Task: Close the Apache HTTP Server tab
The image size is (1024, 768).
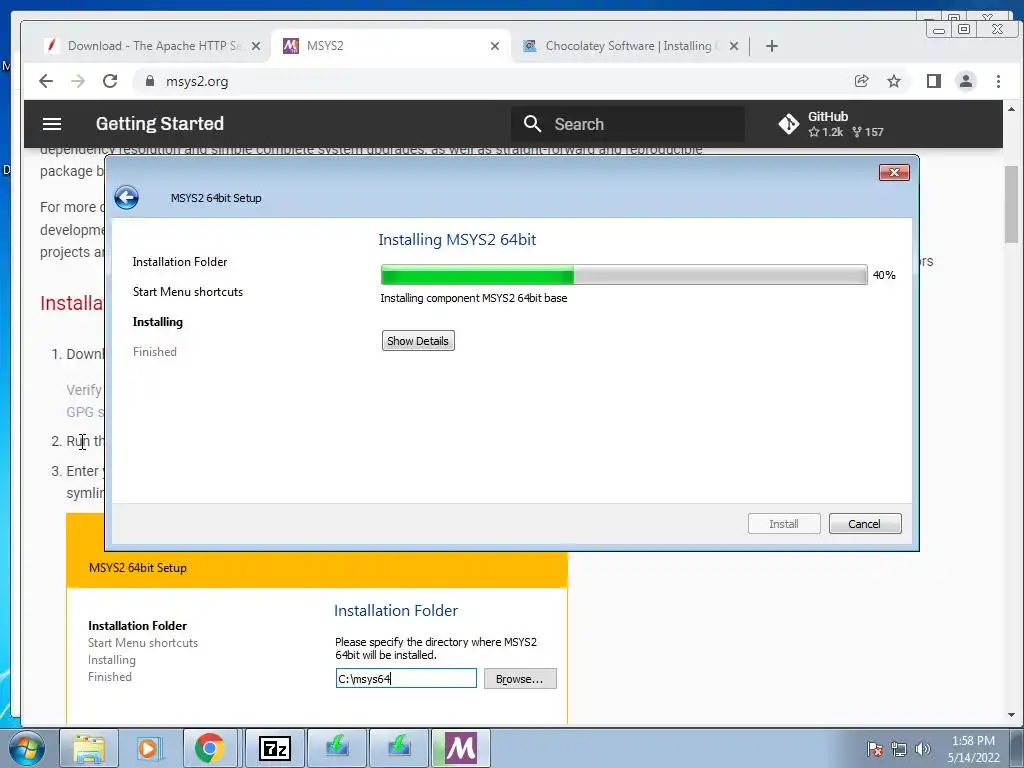Action: pyautogui.click(x=256, y=46)
